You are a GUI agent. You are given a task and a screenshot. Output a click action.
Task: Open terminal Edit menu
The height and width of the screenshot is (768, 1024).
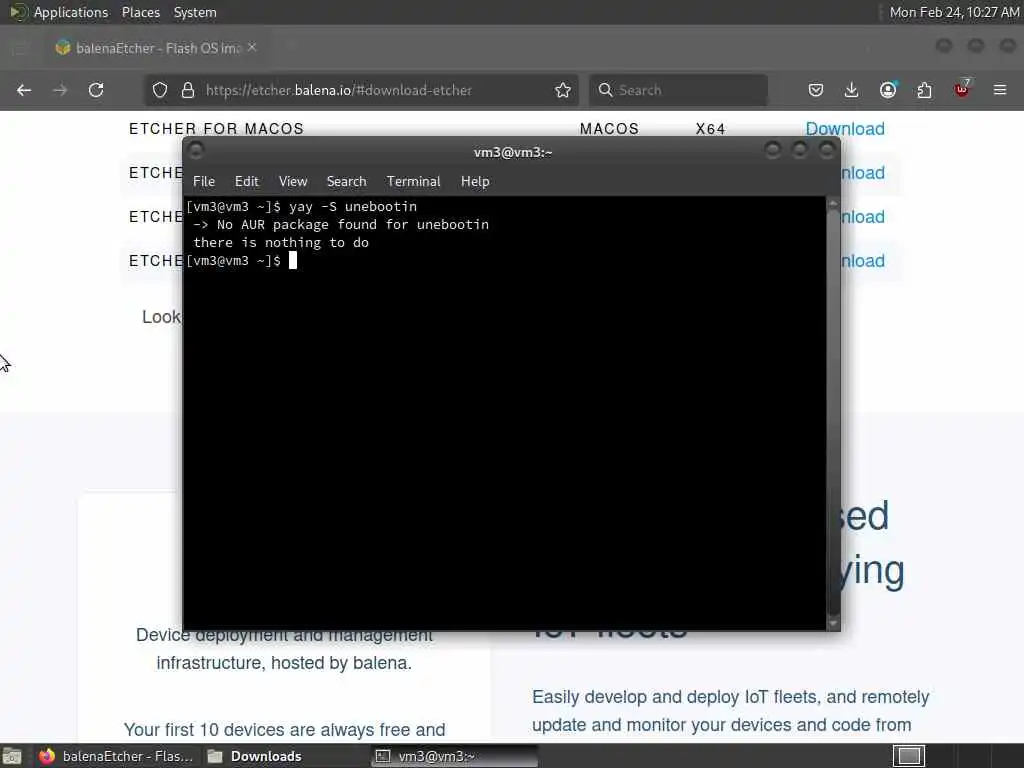tap(247, 182)
